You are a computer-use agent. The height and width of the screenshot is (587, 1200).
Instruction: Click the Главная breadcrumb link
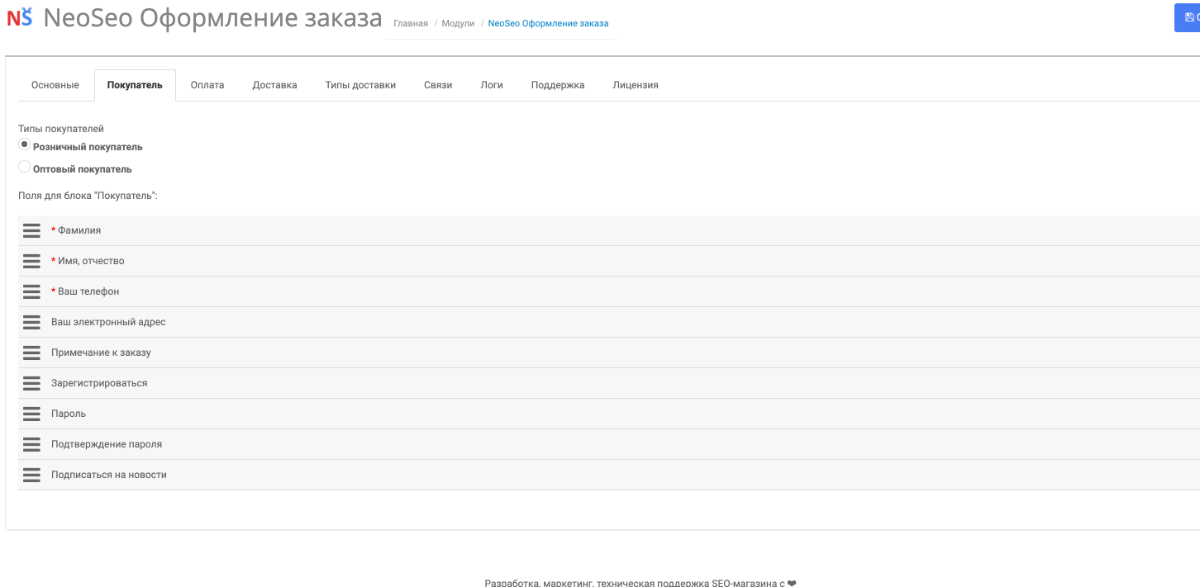point(411,23)
